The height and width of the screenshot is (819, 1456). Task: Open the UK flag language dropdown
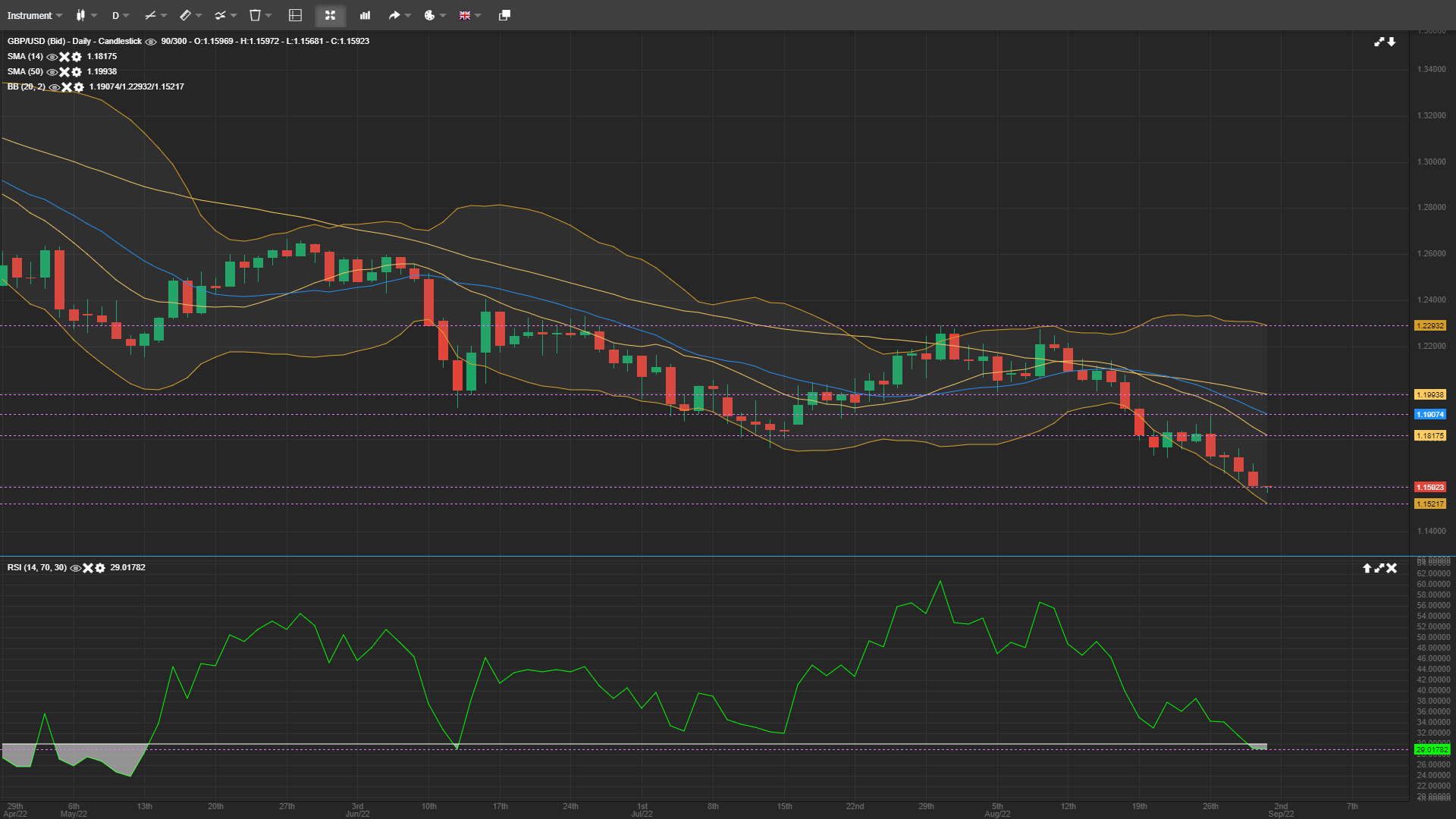pyautogui.click(x=466, y=15)
